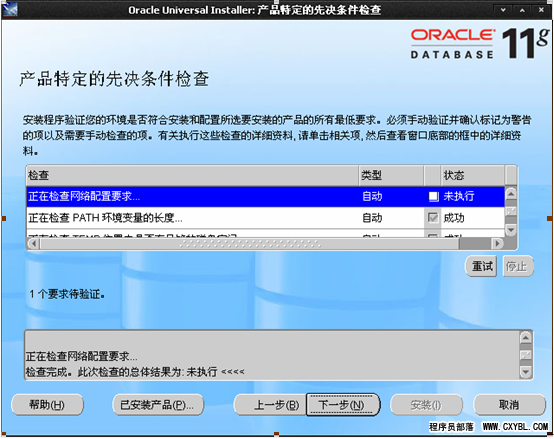This screenshot has height=439, width=554.
Task: Open 已安装产品(P)... dialog
Action: click(158, 404)
